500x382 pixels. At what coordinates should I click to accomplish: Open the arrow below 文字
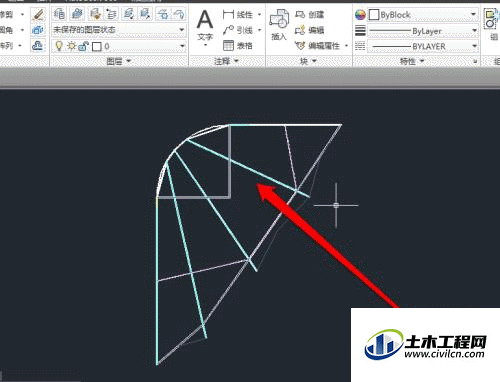point(205,44)
